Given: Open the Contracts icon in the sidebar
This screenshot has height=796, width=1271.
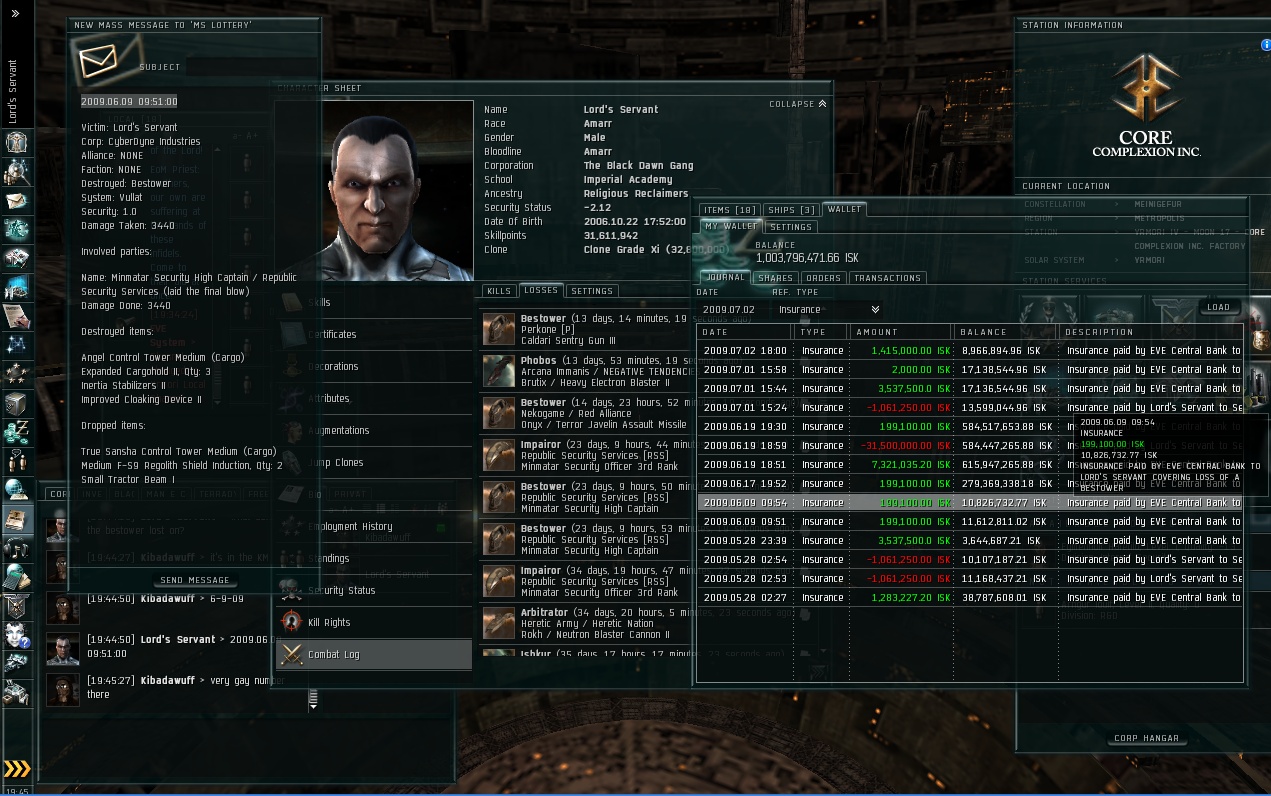Looking at the screenshot, I should [x=17, y=317].
